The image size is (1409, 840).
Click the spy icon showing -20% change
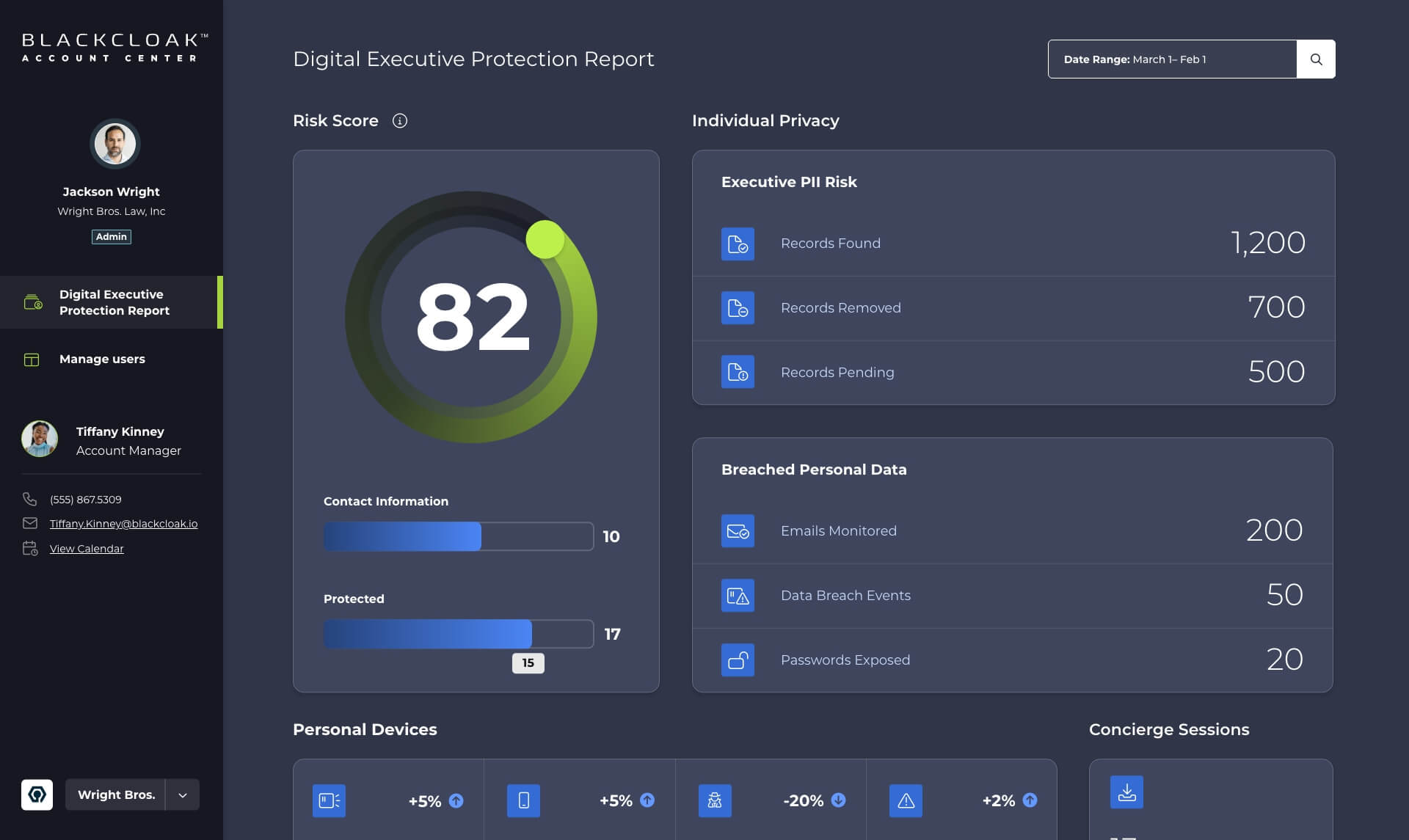point(714,800)
